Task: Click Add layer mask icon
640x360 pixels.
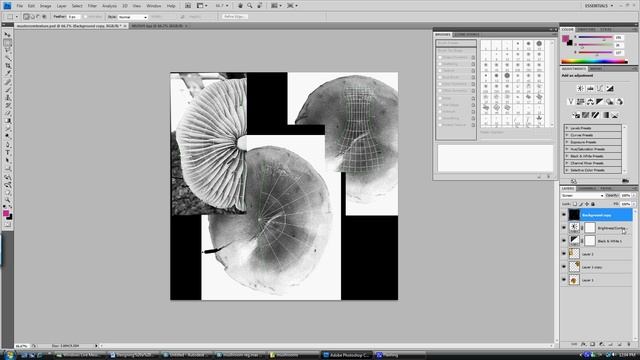Action: point(592,344)
